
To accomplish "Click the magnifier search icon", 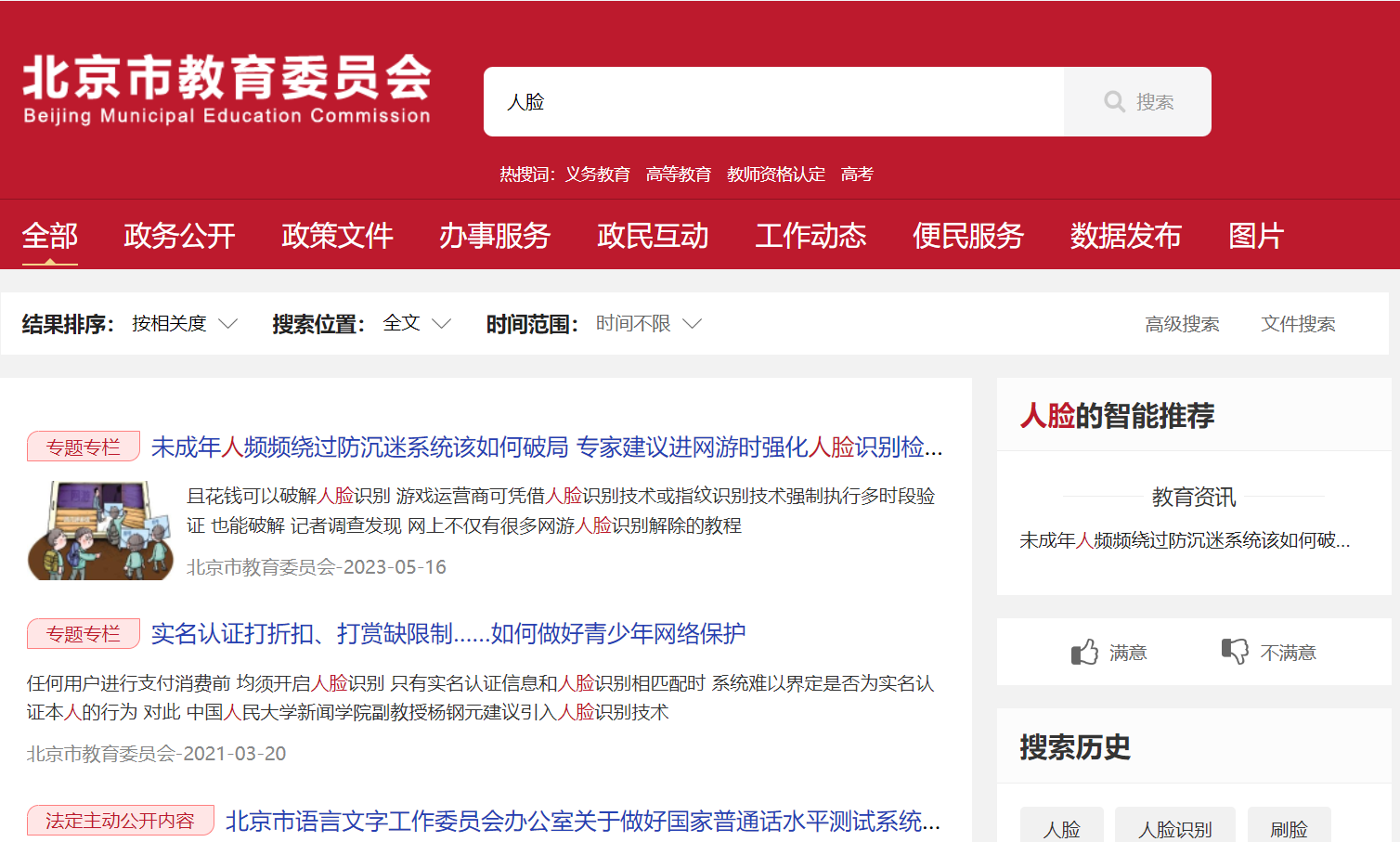I will 1114,102.
